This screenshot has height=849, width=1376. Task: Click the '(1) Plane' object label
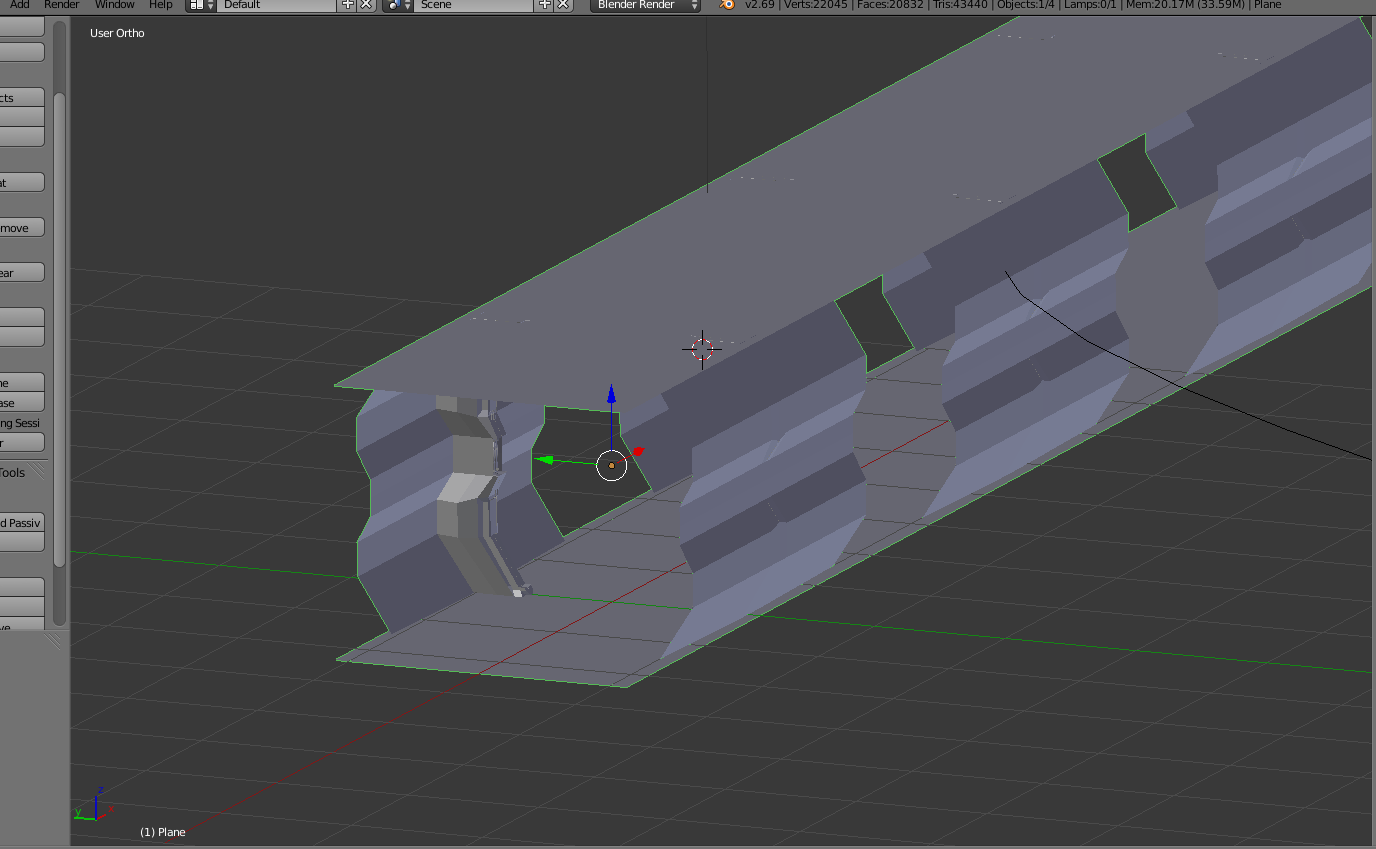(x=162, y=832)
